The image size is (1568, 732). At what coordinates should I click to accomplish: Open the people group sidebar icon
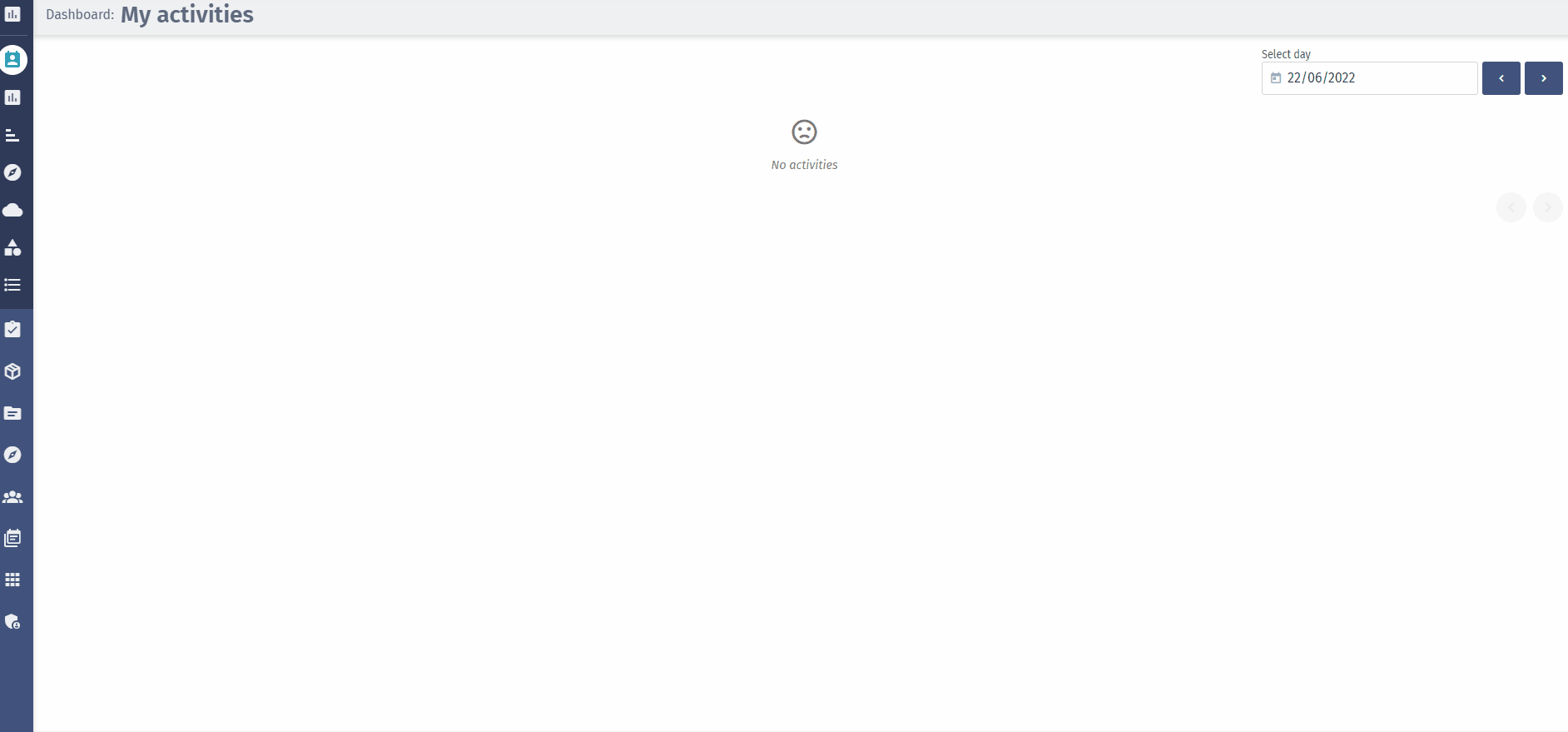tap(12, 496)
